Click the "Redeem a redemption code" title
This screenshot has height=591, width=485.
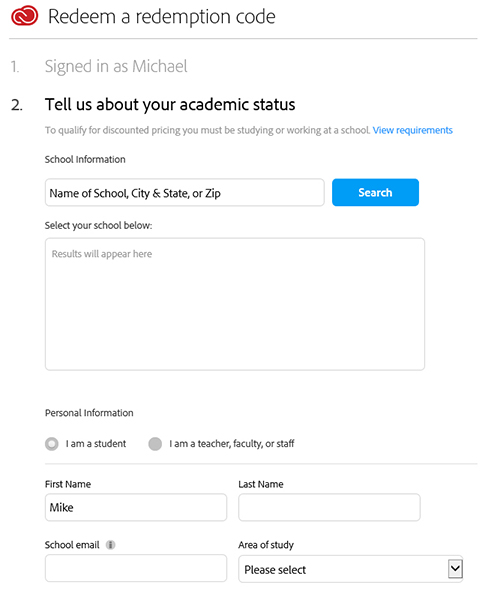tap(162, 17)
